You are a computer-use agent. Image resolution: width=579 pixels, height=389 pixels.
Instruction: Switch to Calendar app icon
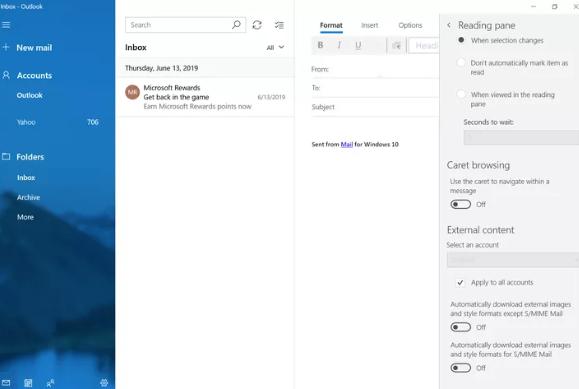click(28, 383)
